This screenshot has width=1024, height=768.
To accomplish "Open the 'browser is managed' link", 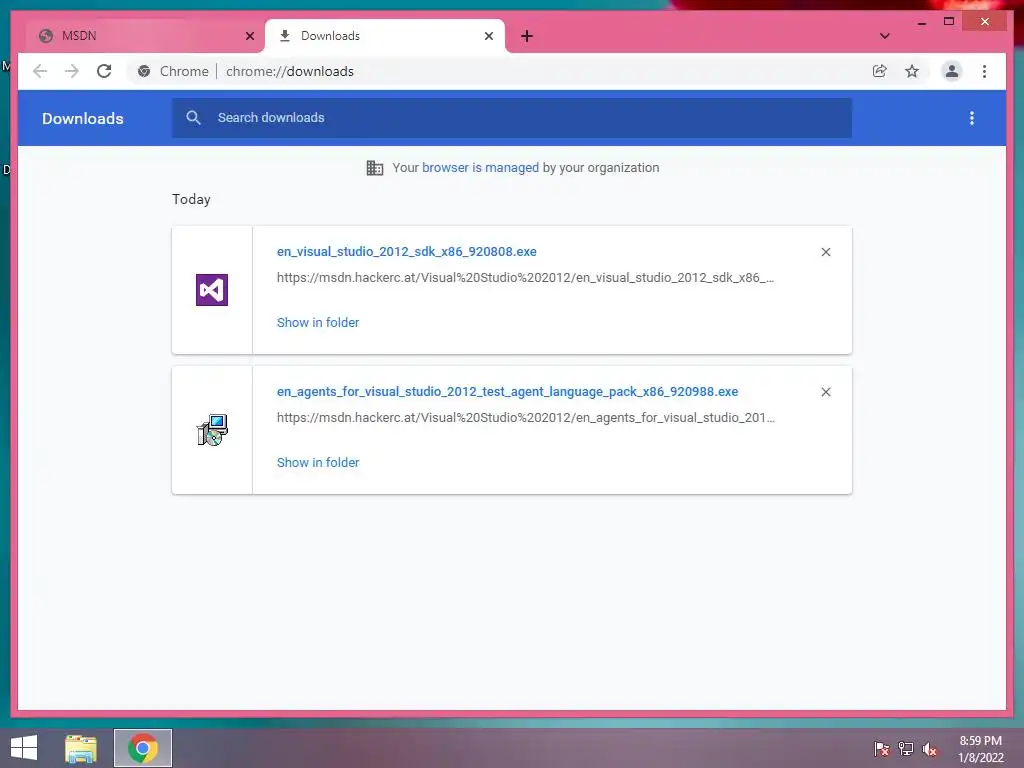I will 480,168.
